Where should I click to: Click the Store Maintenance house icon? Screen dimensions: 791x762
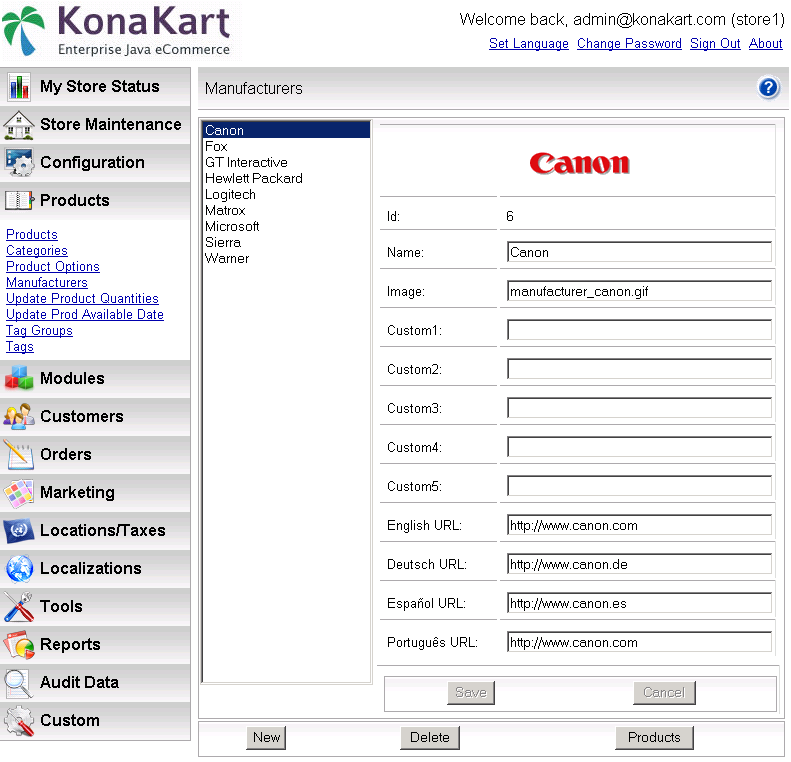click(x=19, y=125)
